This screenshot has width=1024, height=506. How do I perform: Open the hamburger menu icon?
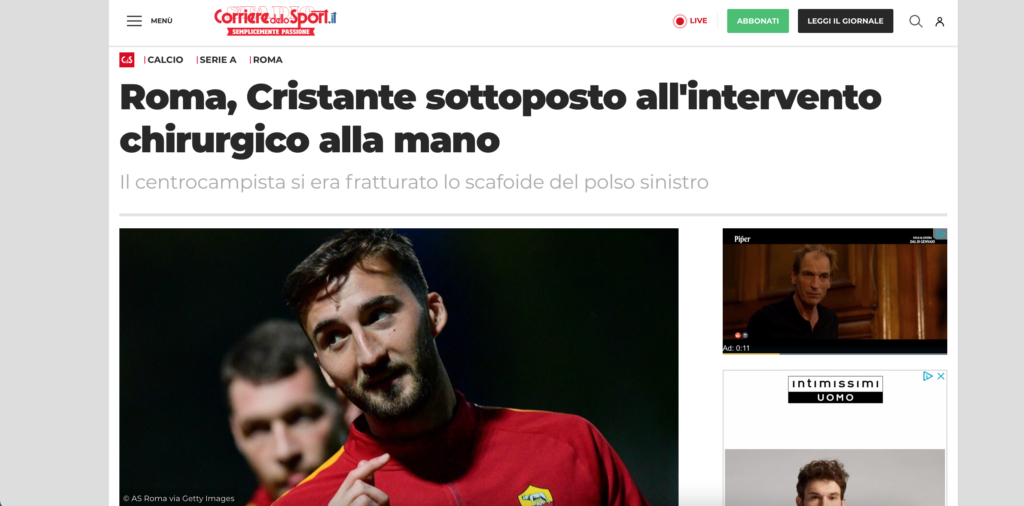(134, 21)
